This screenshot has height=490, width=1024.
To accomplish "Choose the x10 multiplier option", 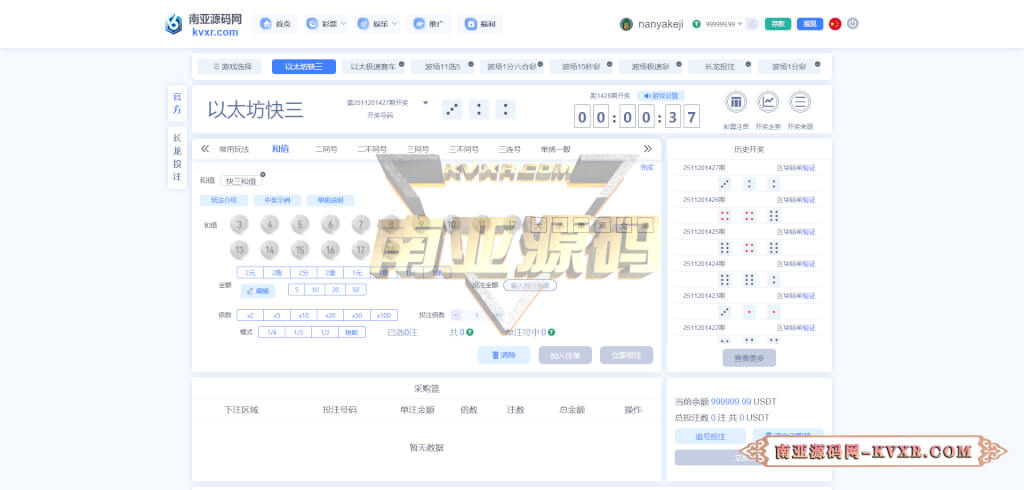I will click(x=303, y=315).
